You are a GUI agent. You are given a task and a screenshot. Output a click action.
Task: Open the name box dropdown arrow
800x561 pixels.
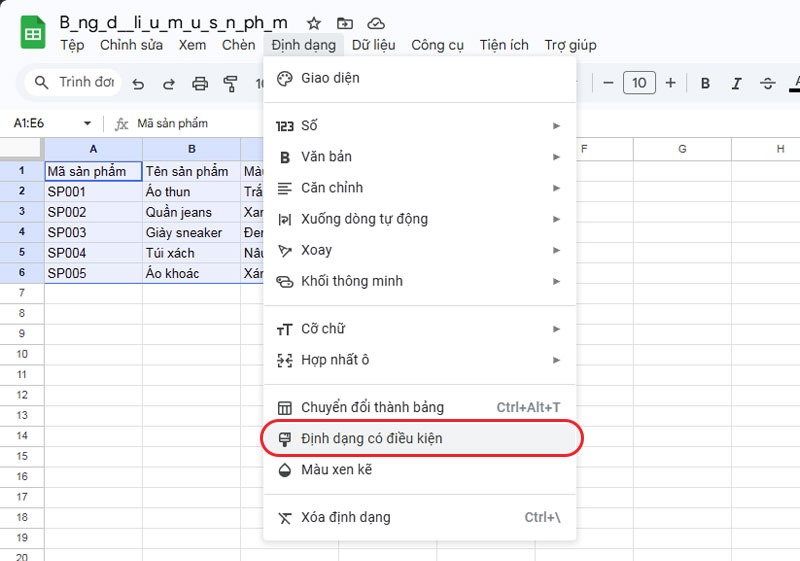coord(87,123)
